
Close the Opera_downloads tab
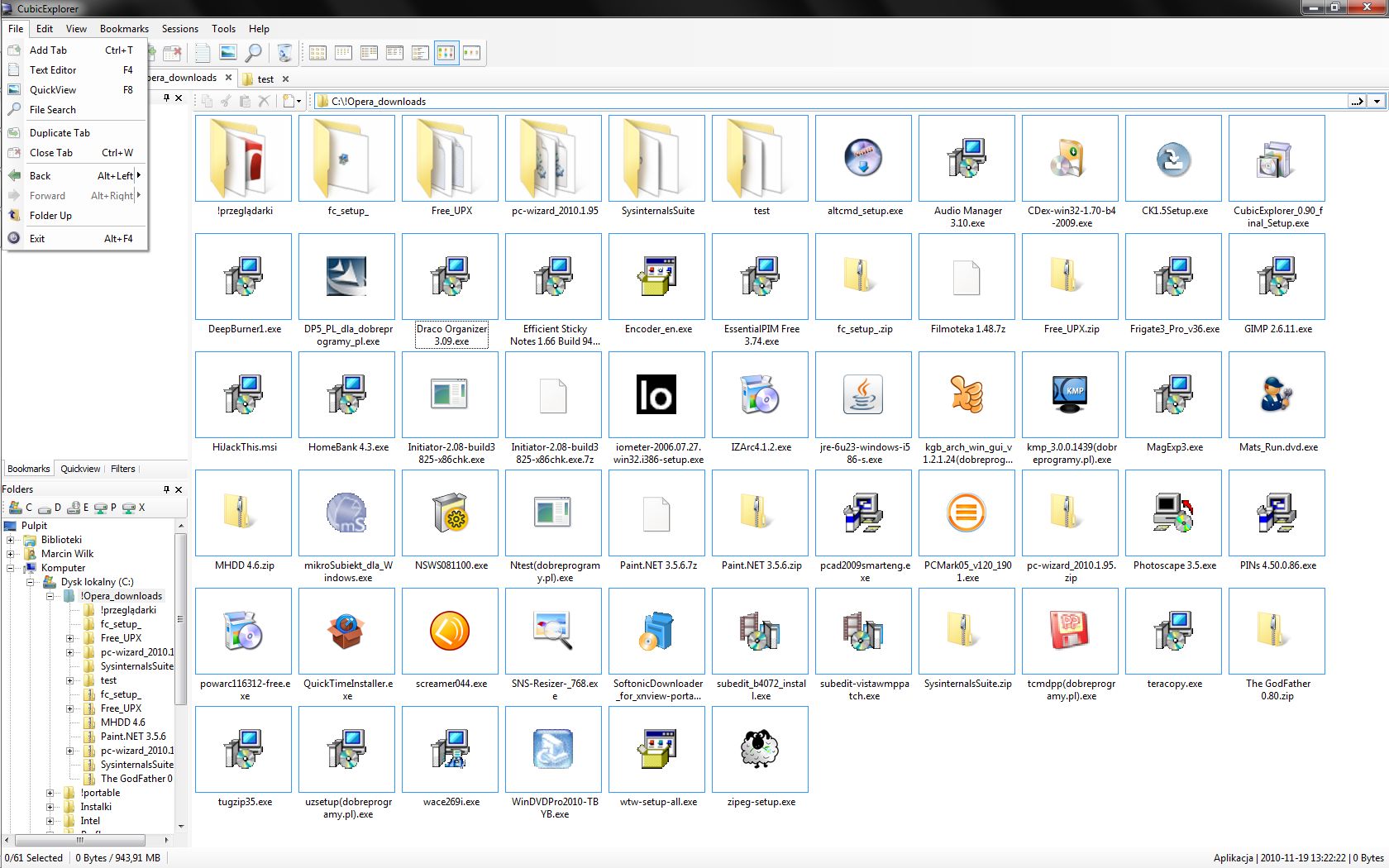click(229, 78)
